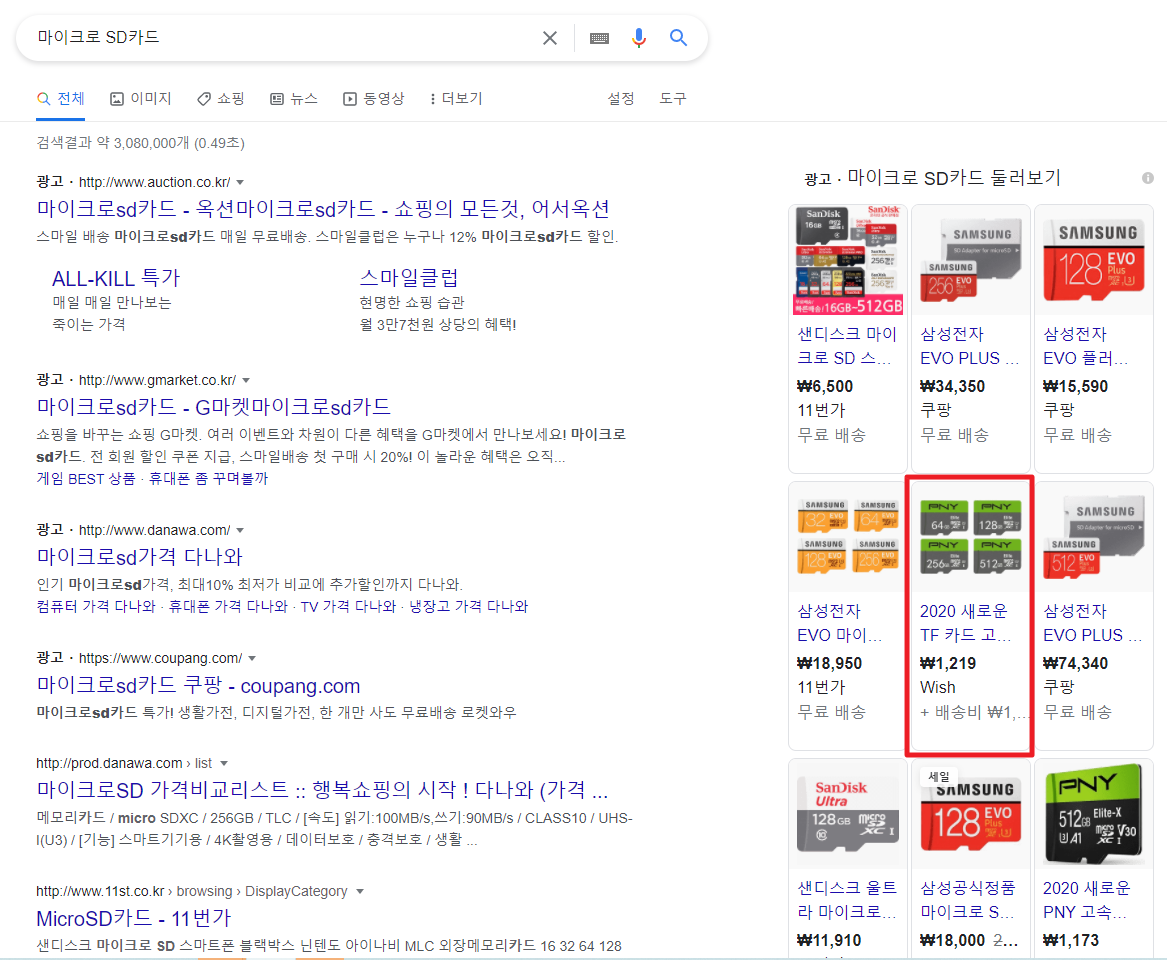Expand the auction.co.kr ad dropdown arrow
The width and height of the screenshot is (1167, 960).
pyautogui.click(x=240, y=182)
